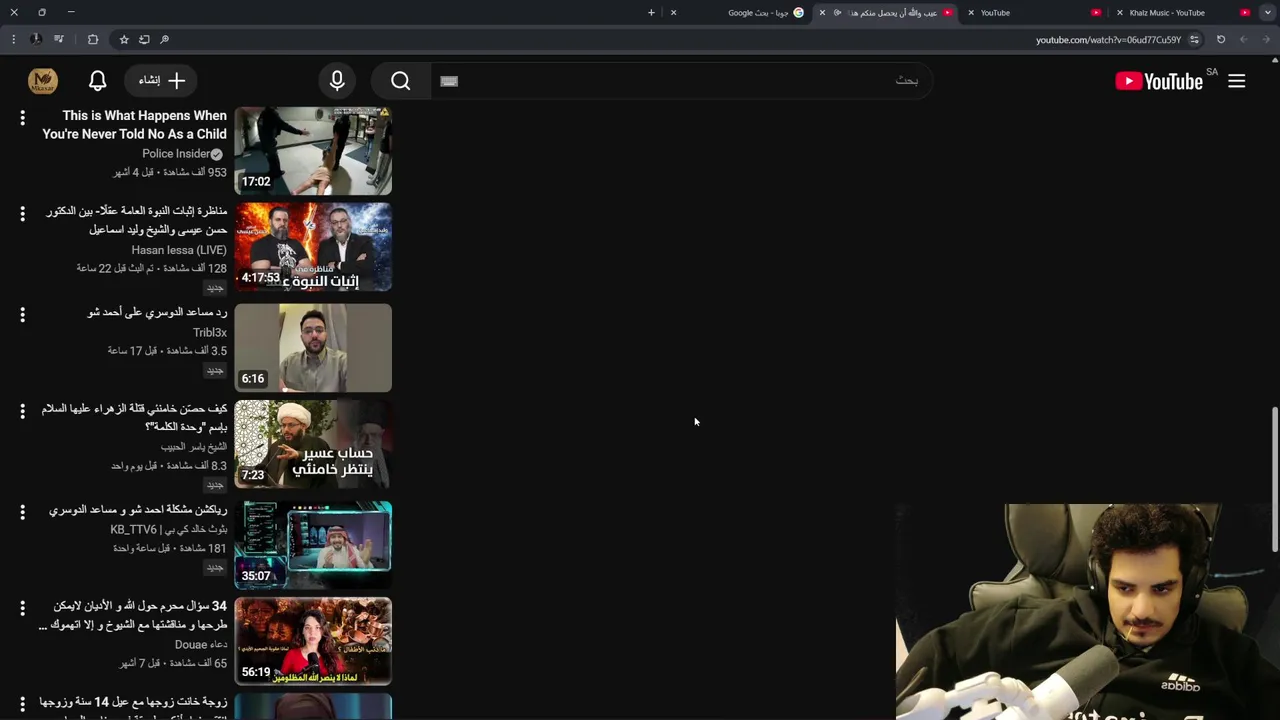
Task: Click the YouTube logo
Action: (x=1159, y=81)
